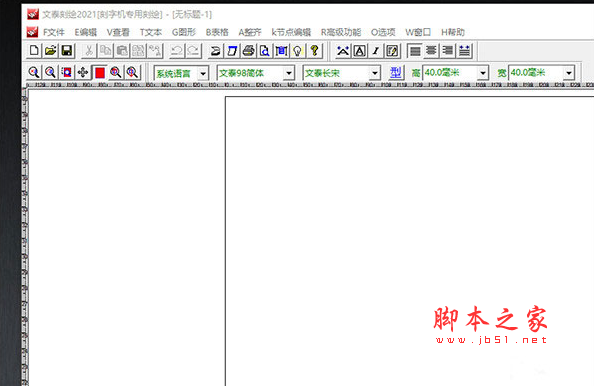Expand the 文泰长宋 font dropdown
594x386 pixels.
(x=375, y=73)
